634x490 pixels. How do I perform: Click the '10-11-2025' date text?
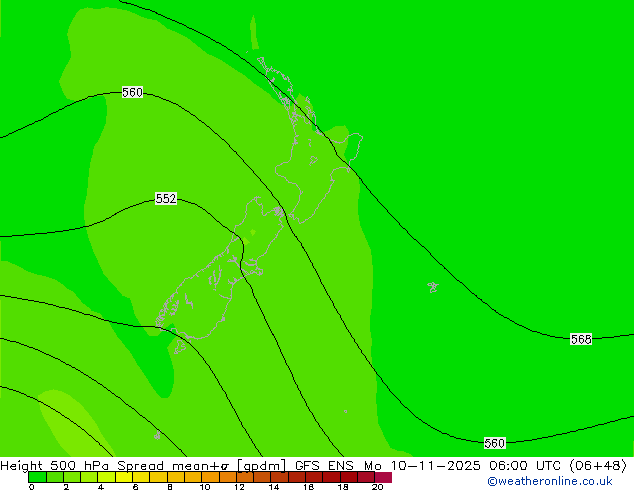point(436,466)
